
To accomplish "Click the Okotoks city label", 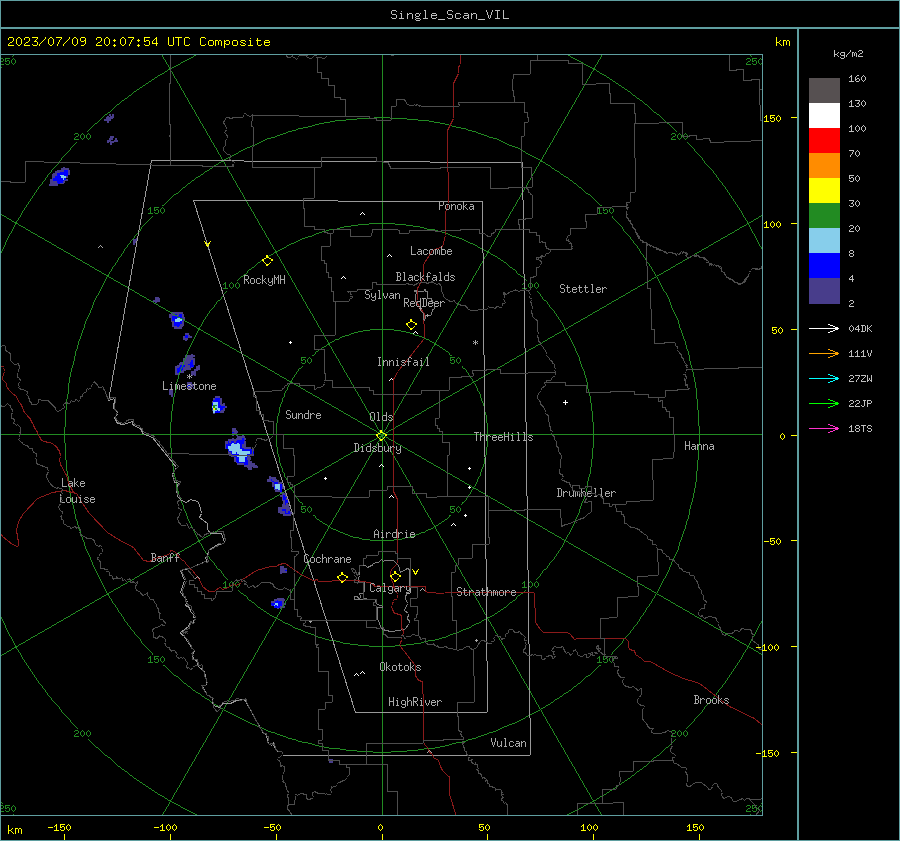I will (x=400, y=667).
